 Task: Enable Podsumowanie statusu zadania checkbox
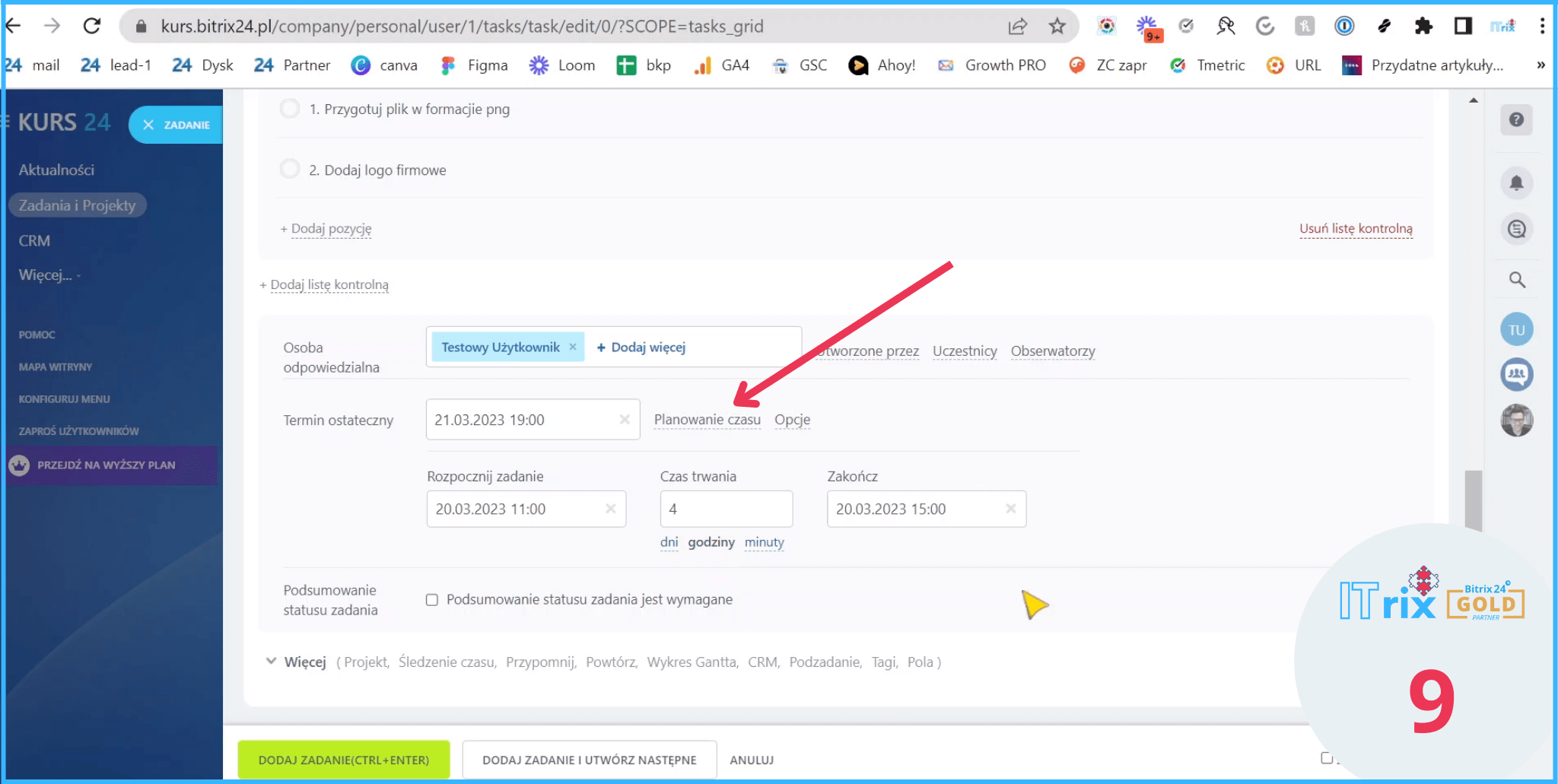(432, 600)
